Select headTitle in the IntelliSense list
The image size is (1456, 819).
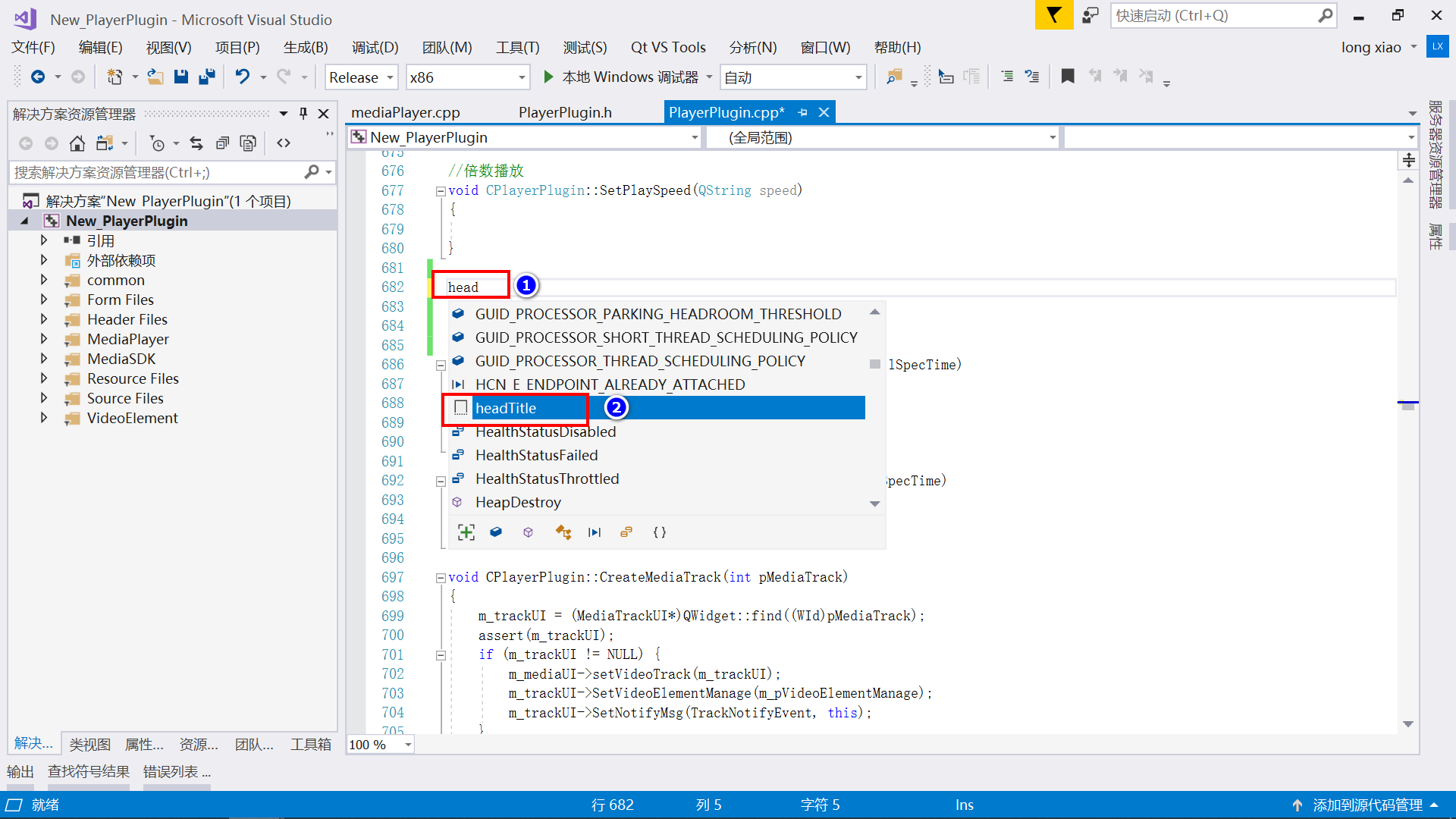506,408
